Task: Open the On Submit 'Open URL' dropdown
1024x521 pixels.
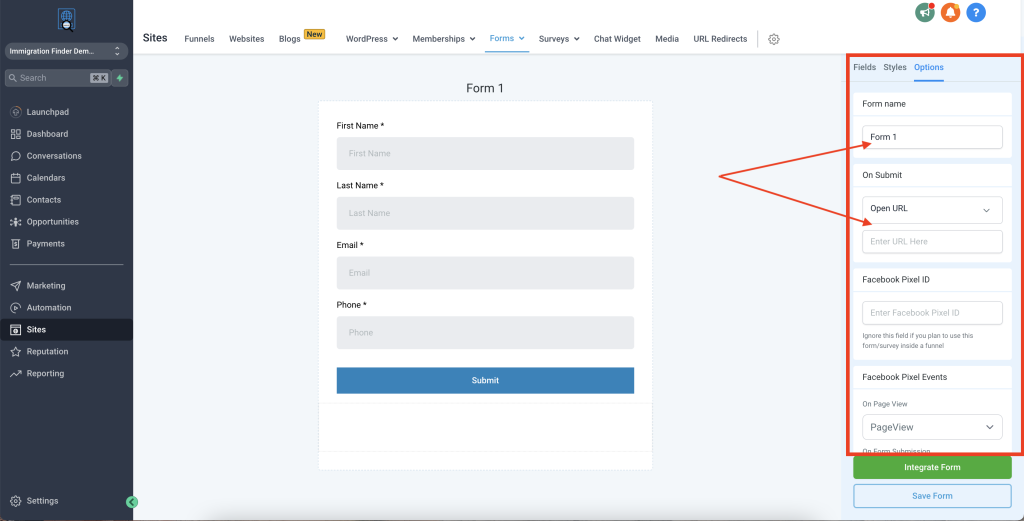Action: pyautogui.click(x=932, y=209)
